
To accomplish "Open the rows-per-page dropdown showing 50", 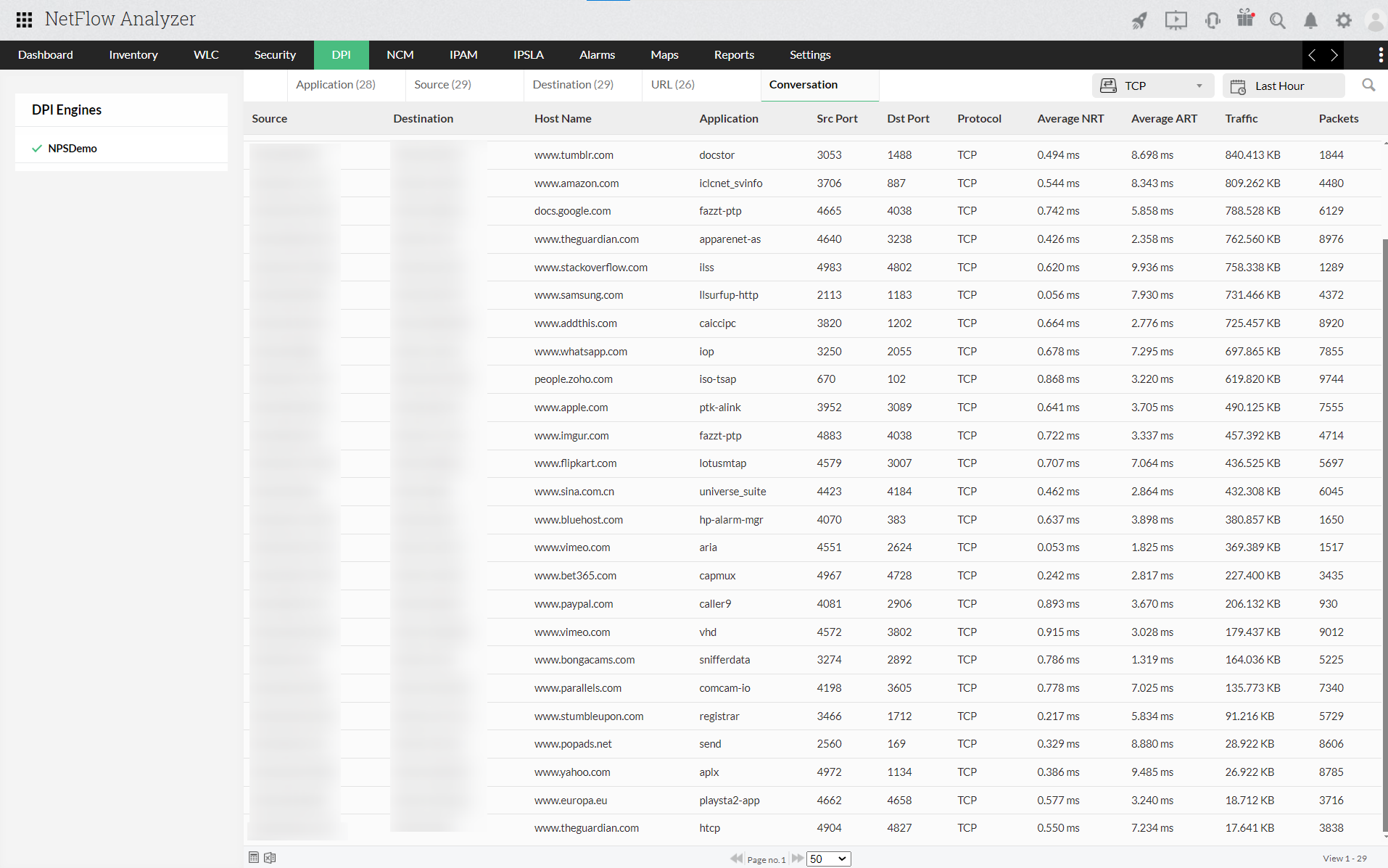I will (828, 859).
